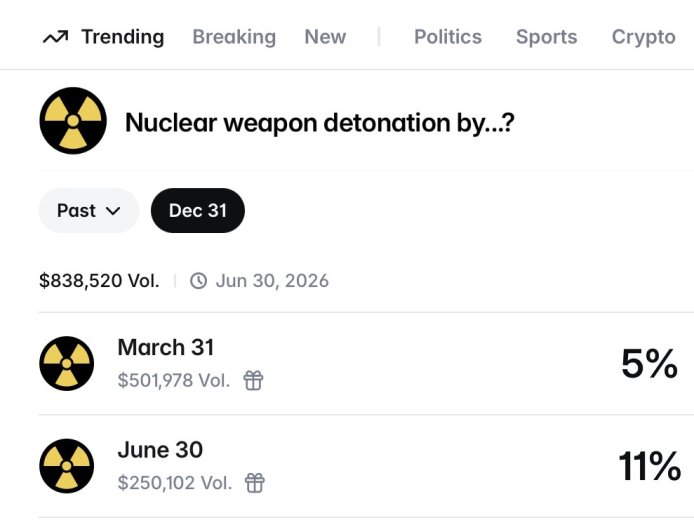The height and width of the screenshot is (532, 694).
Task: Open the New tab
Action: point(325,37)
